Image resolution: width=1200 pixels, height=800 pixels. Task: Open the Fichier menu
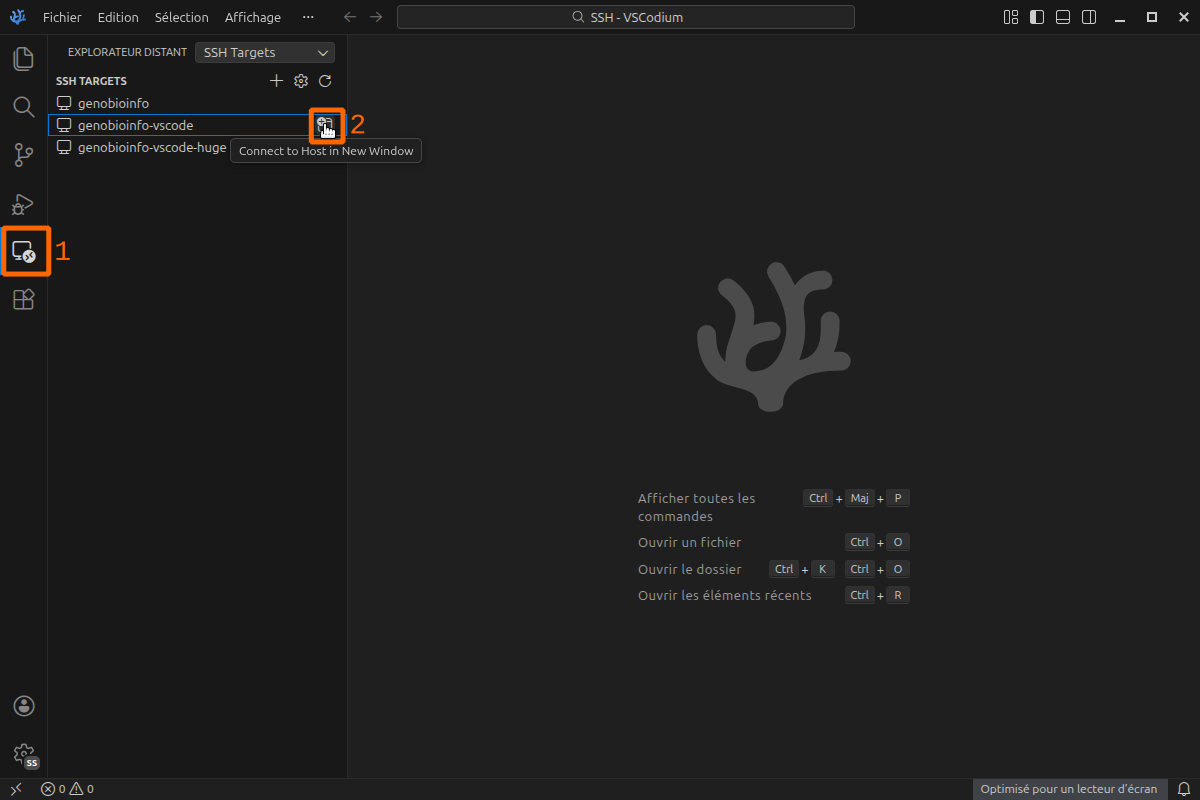[62, 17]
